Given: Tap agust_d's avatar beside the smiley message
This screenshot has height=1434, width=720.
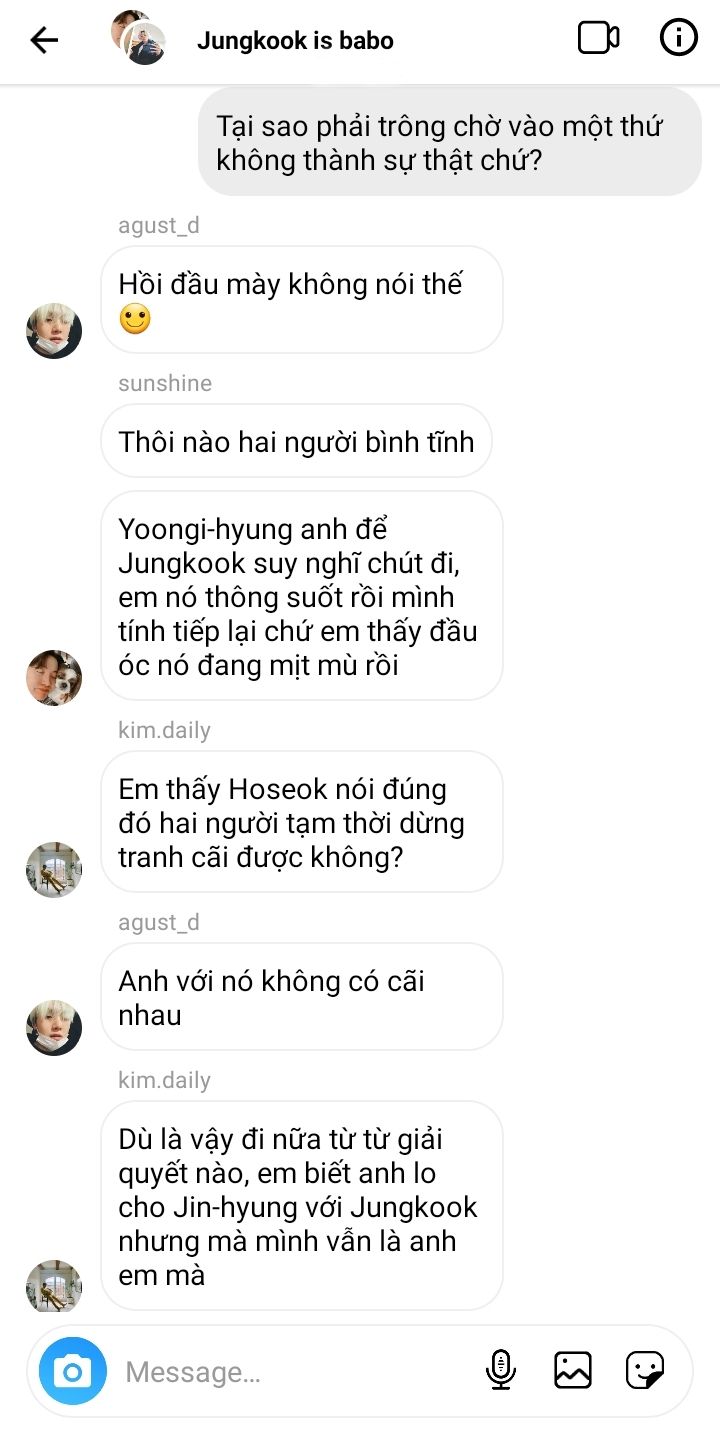Looking at the screenshot, I should click(x=54, y=331).
